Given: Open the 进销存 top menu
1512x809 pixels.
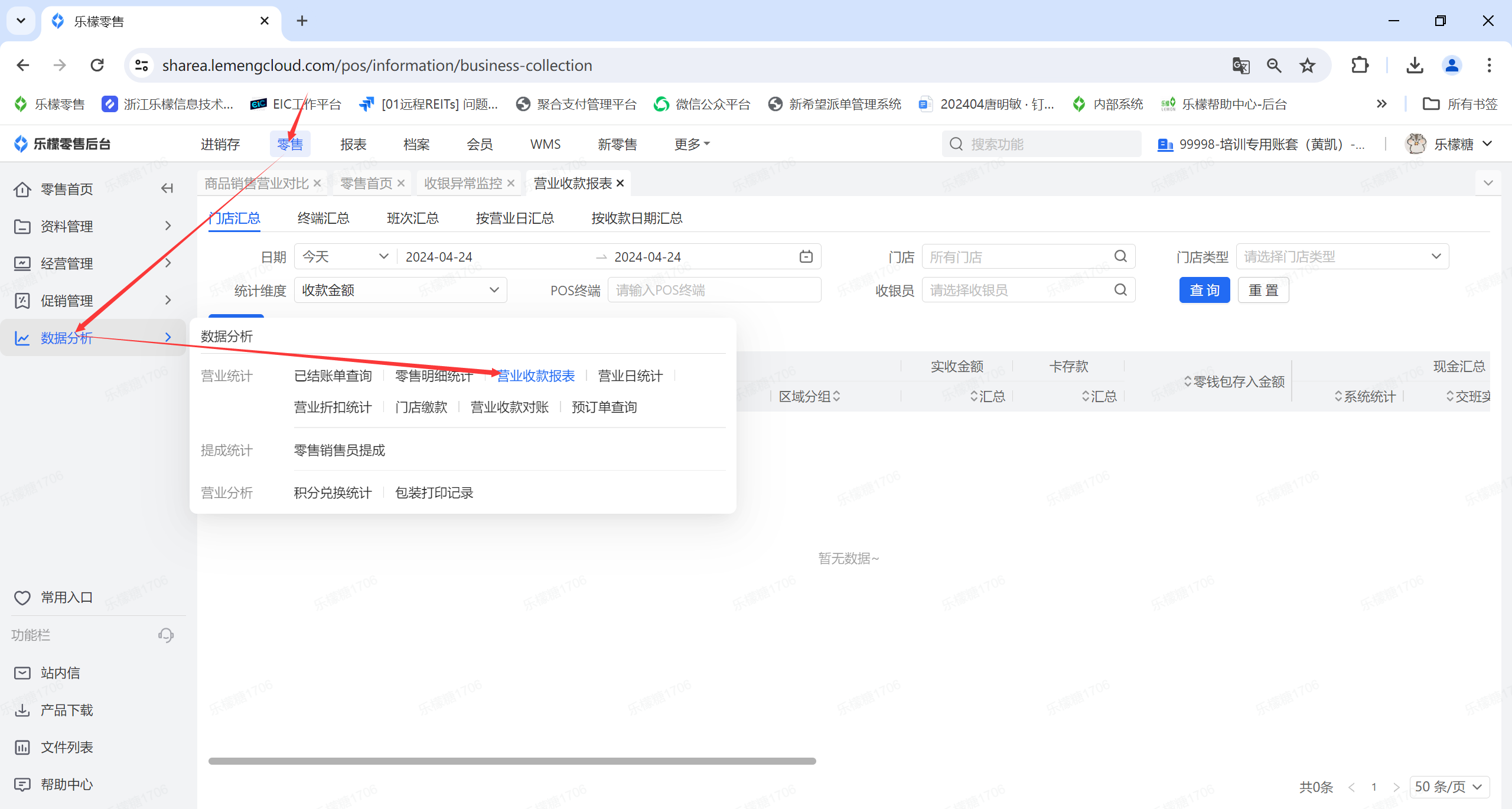Looking at the screenshot, I should 220,144.
